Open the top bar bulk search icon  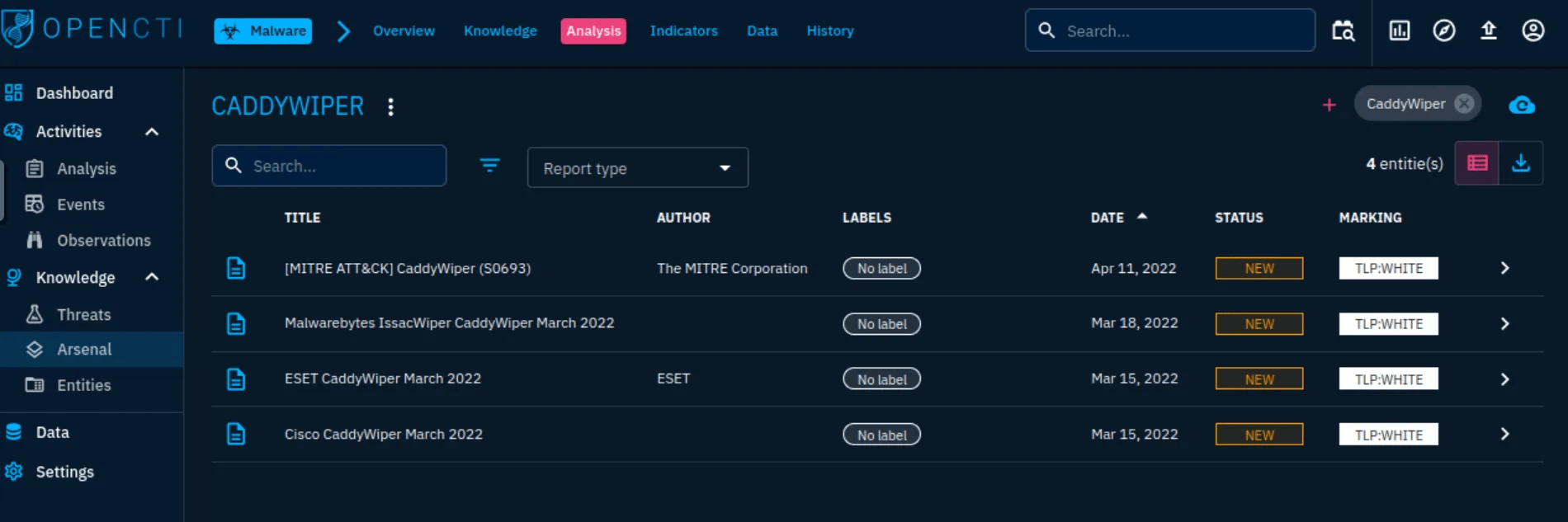[x=1343, y=31]
